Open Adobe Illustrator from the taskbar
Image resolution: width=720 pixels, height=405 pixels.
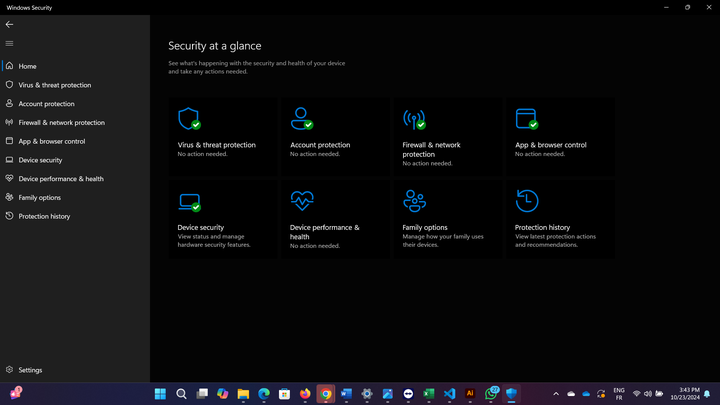(470, 394)
